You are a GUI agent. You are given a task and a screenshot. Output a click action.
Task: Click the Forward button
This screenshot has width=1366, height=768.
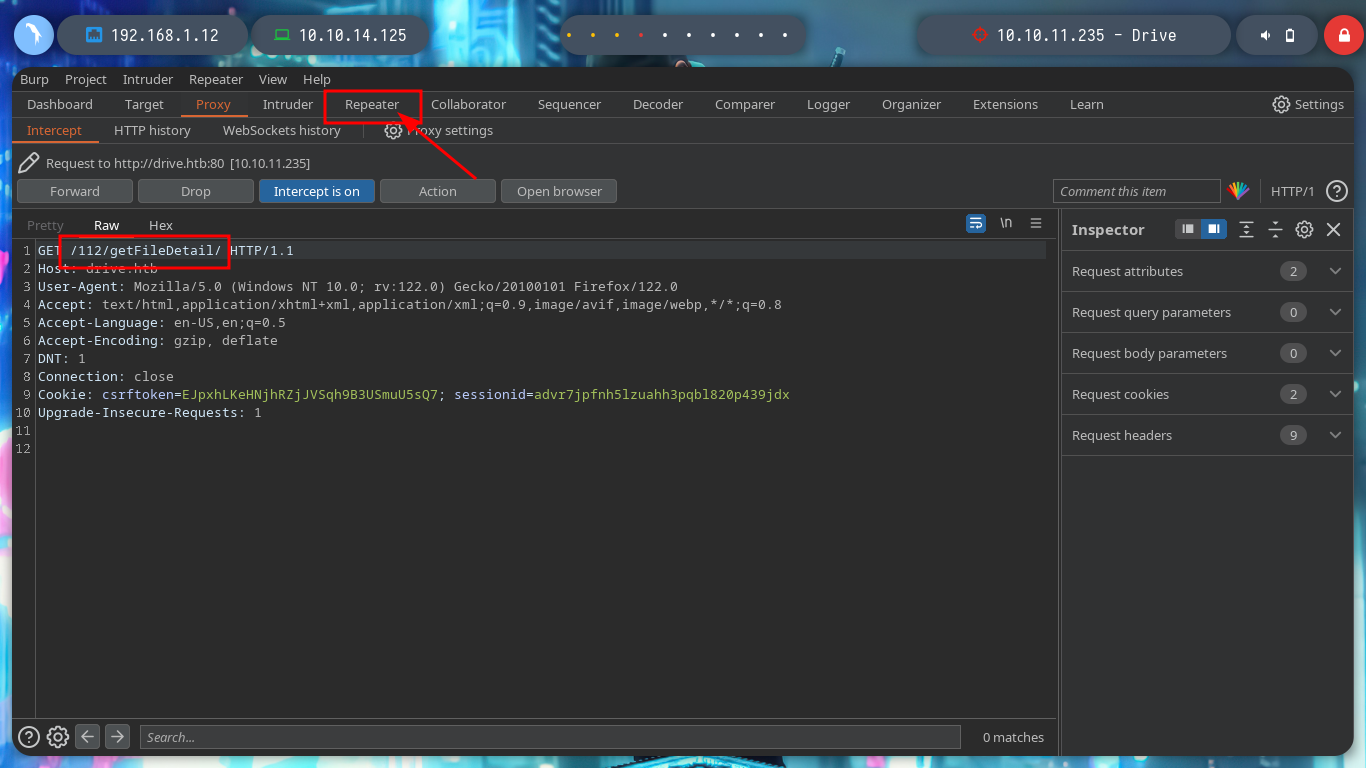click(x=75, y=191)
